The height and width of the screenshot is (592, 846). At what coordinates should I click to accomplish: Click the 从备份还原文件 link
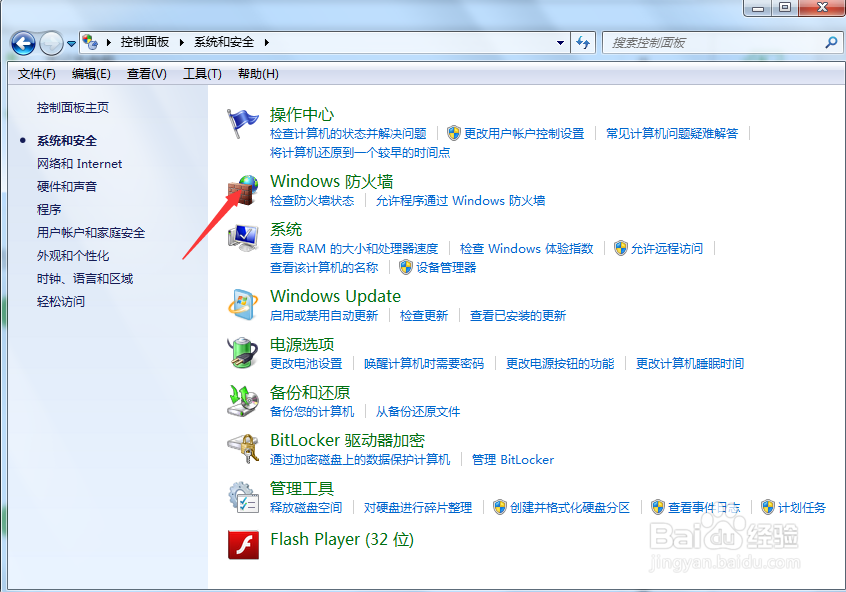tap(418, 412)
